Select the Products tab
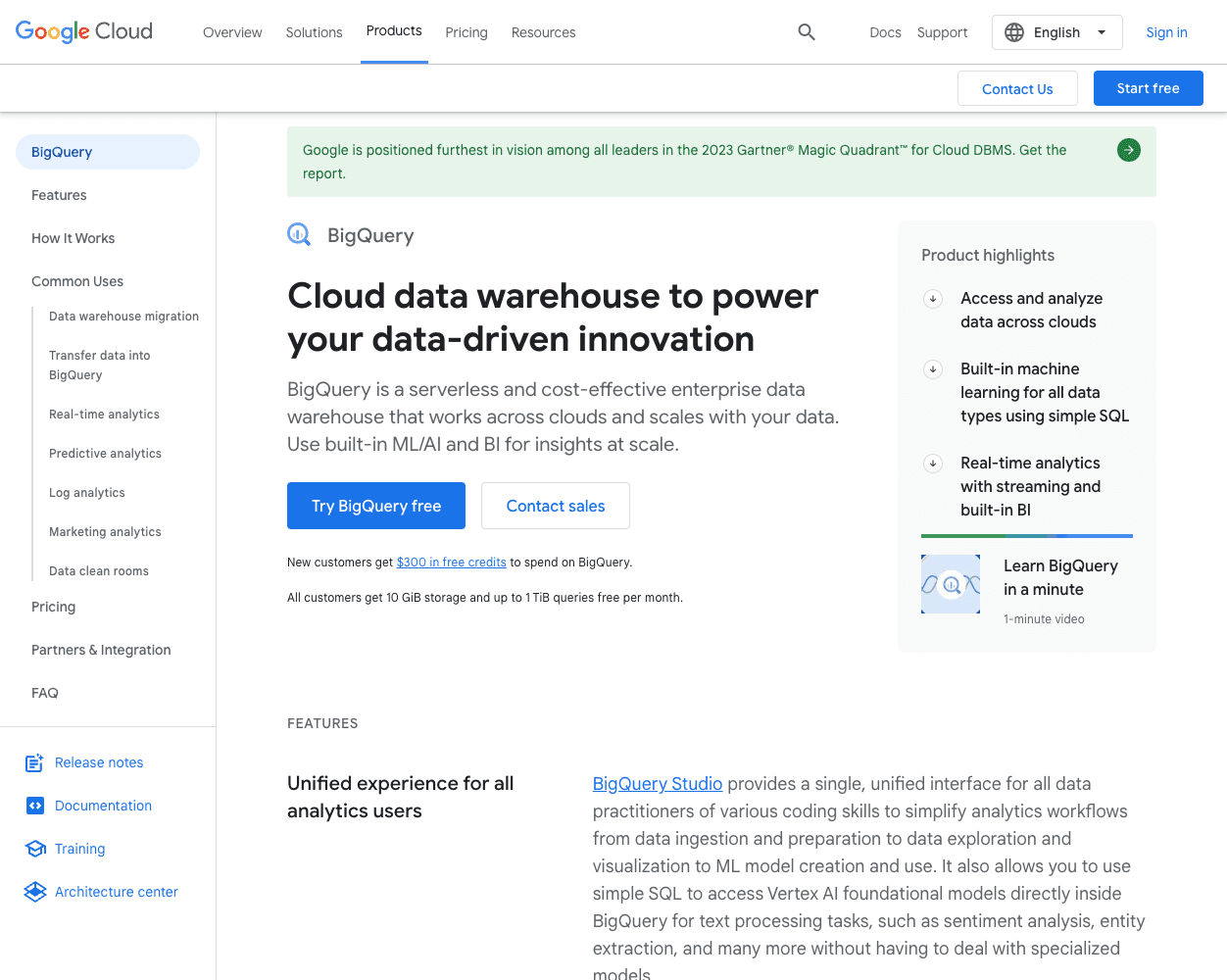1227x980 pixels. [x=394, y=31]
